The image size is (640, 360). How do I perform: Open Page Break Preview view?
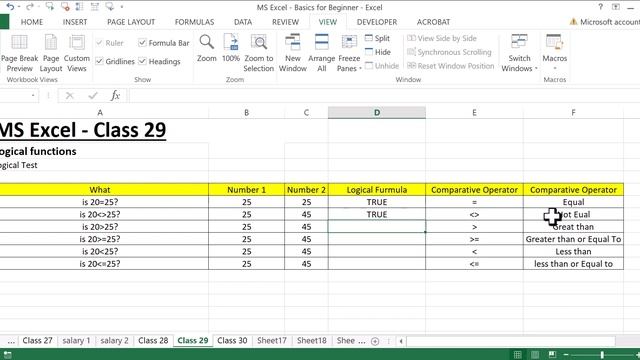[19, 53]
